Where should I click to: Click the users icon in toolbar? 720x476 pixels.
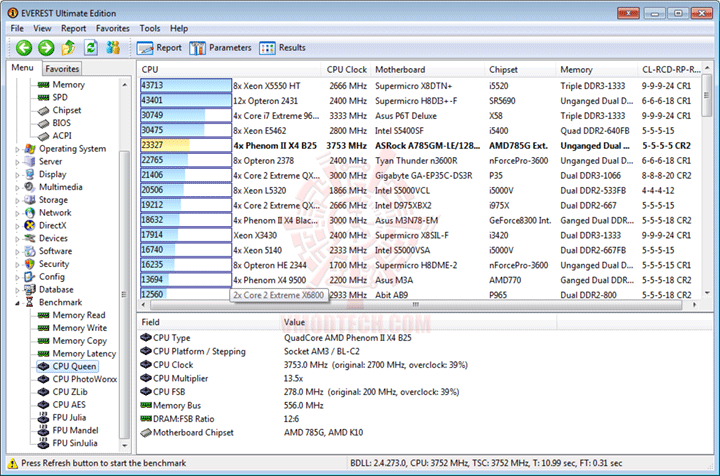tap(113, 47)
